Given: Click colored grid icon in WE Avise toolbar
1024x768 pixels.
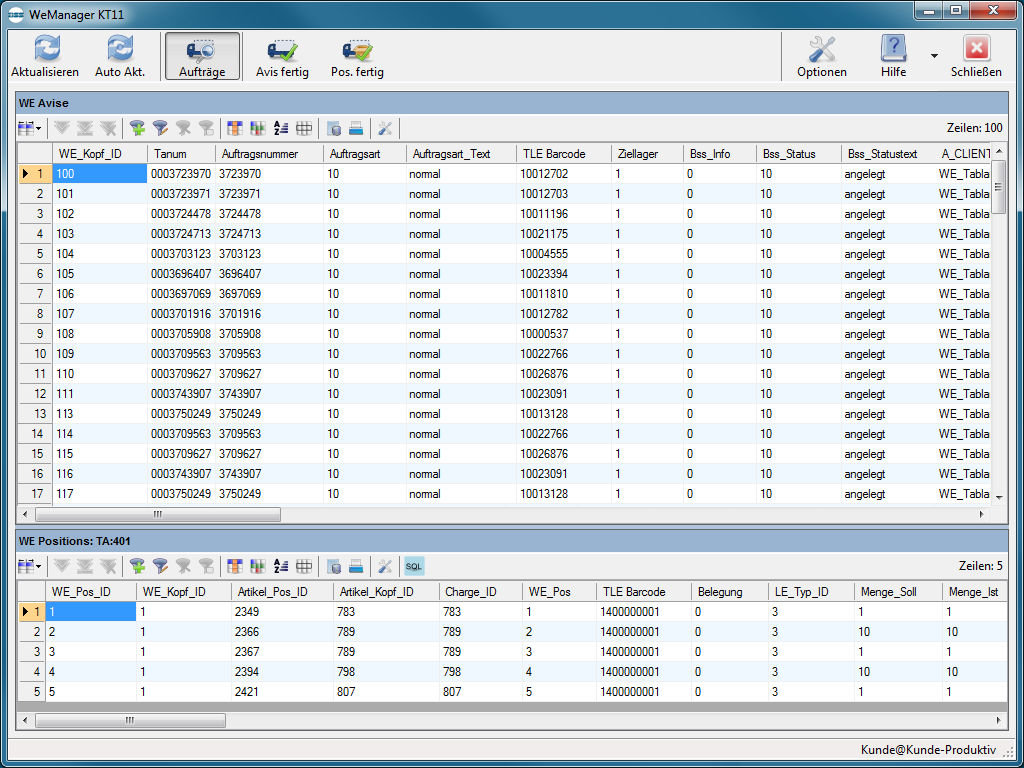Looking at the screenshot, I should 258,129.
